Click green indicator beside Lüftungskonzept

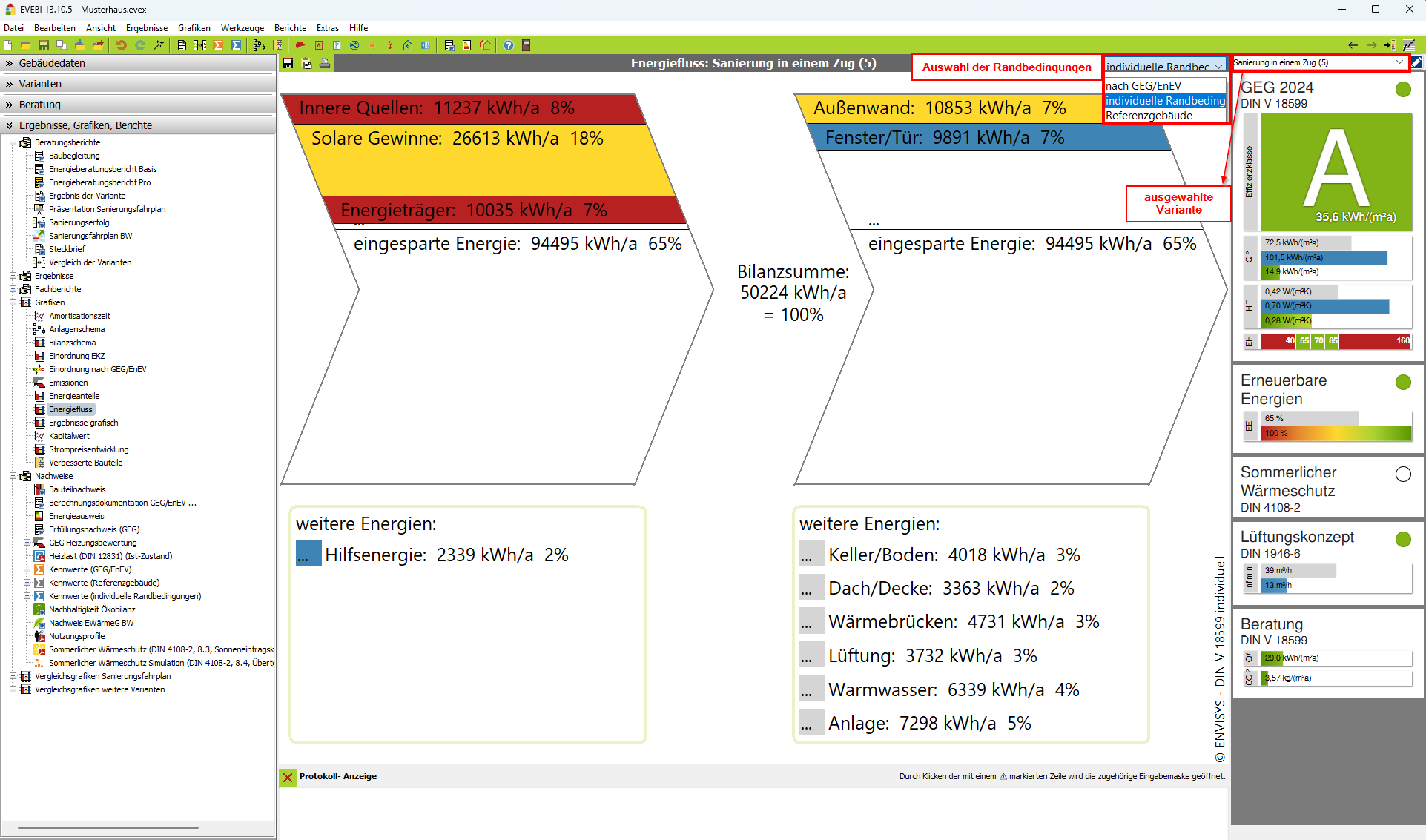click(1402, 539)
